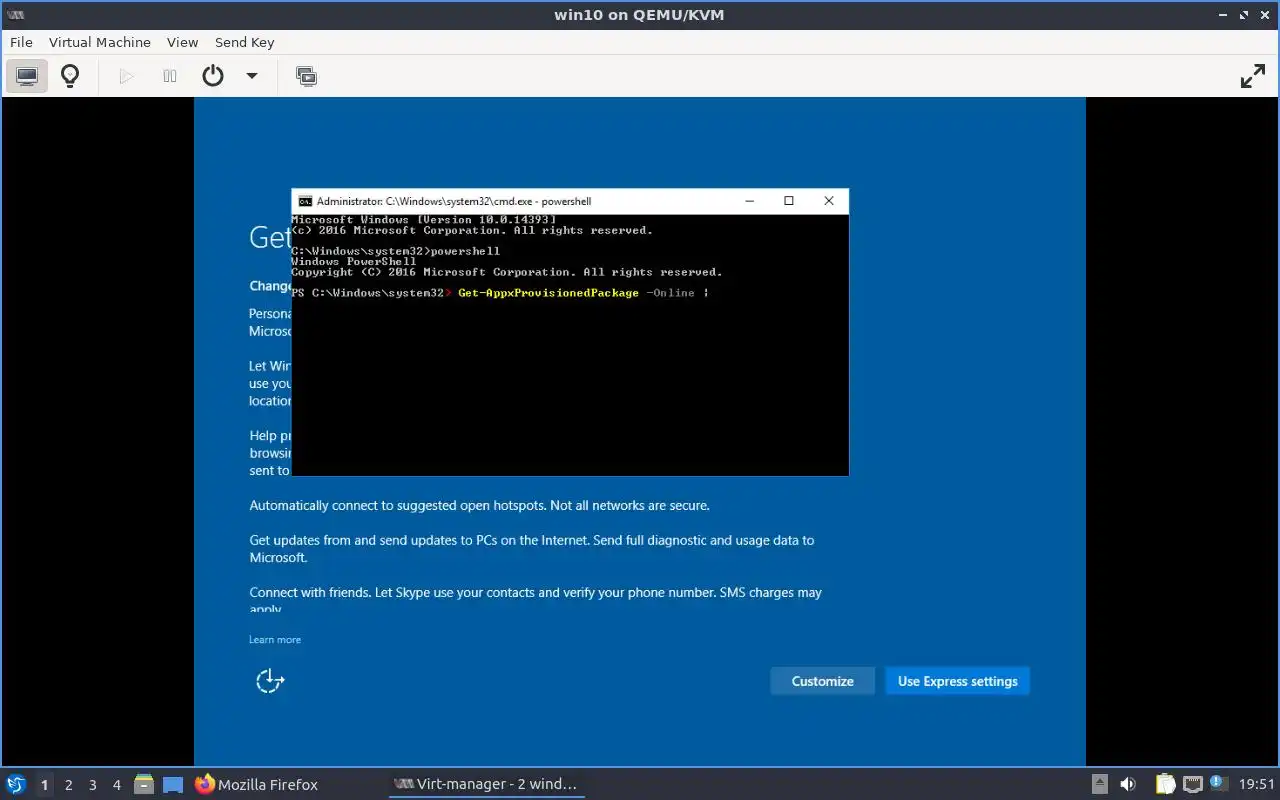
Task: Open the clipboard manager tray icon
Action: pyautogui.click(x=1165, y=784)
